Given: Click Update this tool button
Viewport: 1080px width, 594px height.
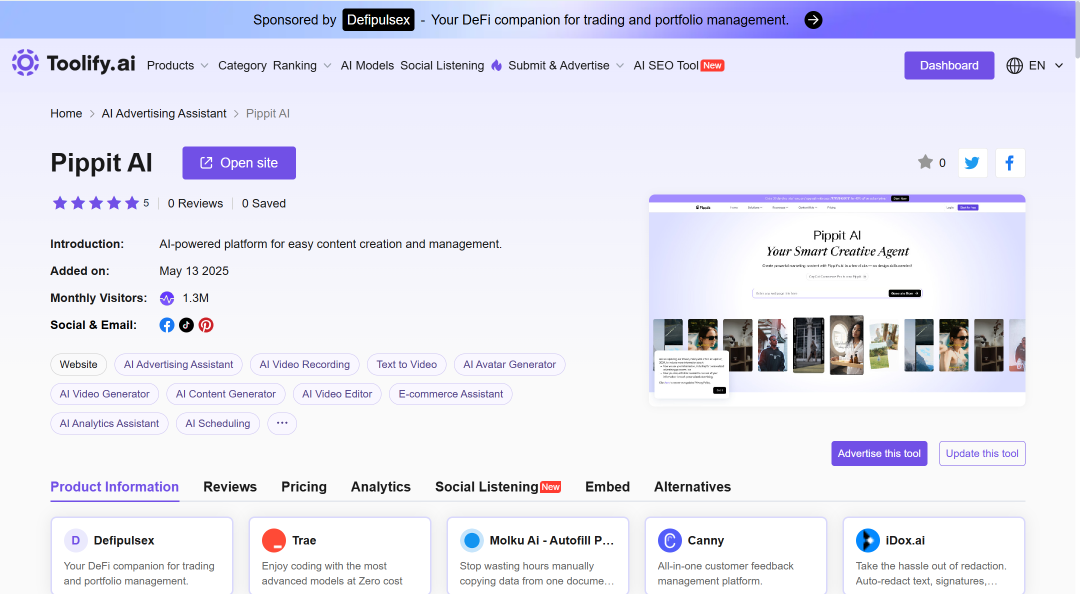Looking at the screenshot, I should [982, 453].
